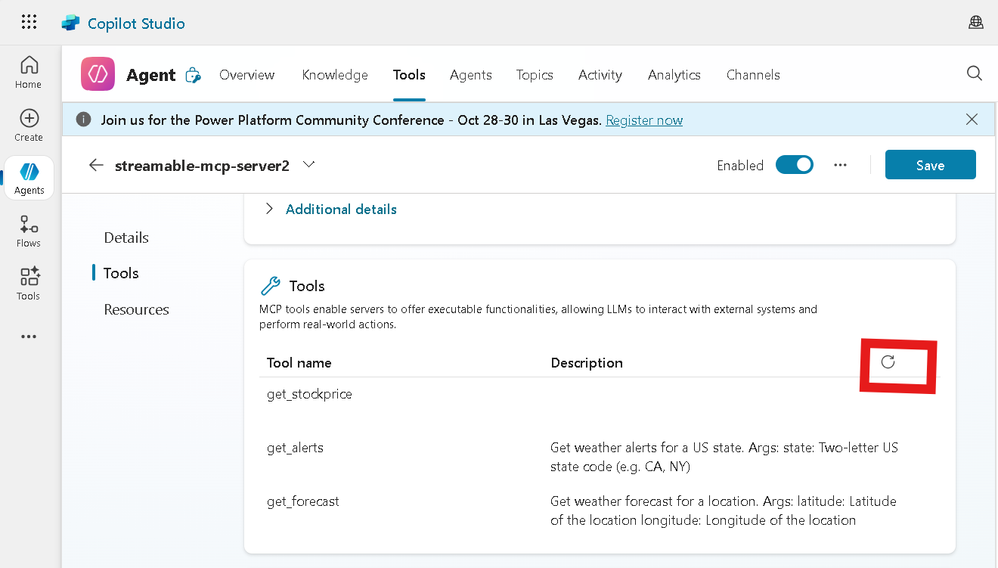Viewport: 998px width, 568px height.
Task: Click the Home icon in sidebar
Action: (29, 71)
